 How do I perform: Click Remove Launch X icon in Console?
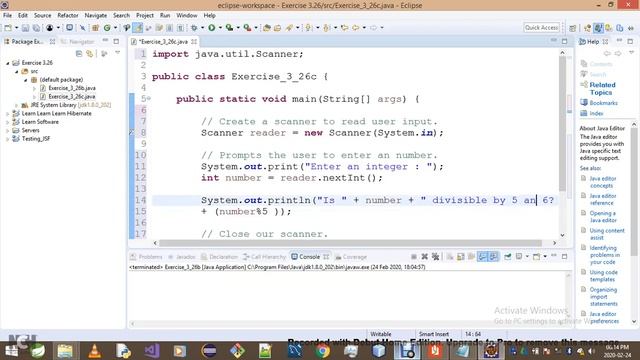424,257
